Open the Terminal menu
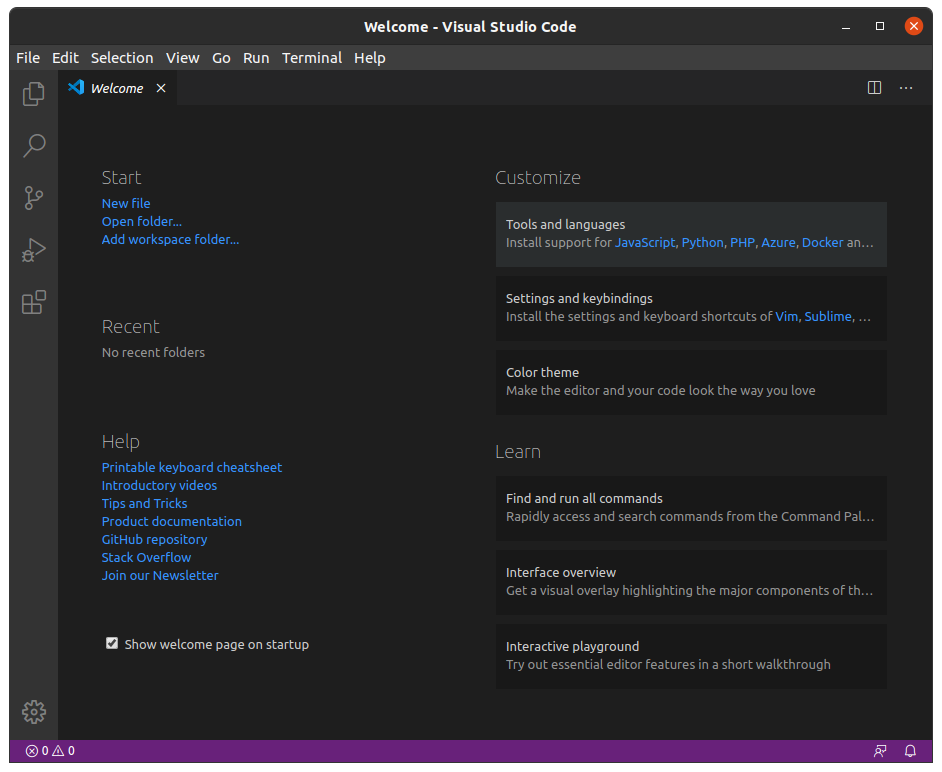The width and height of the screenshot is (942, 772). pyautogui.click(x=312, y=58)
